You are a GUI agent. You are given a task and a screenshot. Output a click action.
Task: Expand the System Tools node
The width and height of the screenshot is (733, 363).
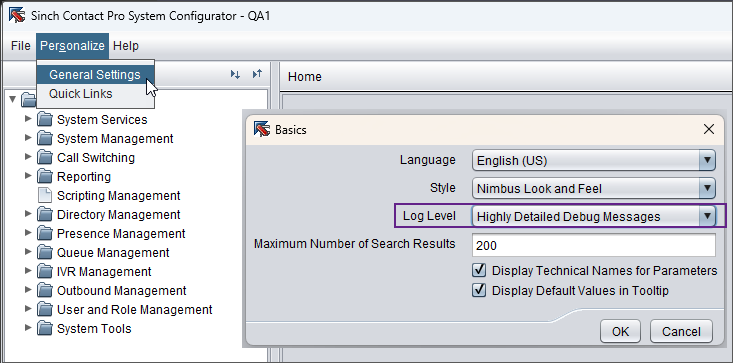(x=28, y=328)
